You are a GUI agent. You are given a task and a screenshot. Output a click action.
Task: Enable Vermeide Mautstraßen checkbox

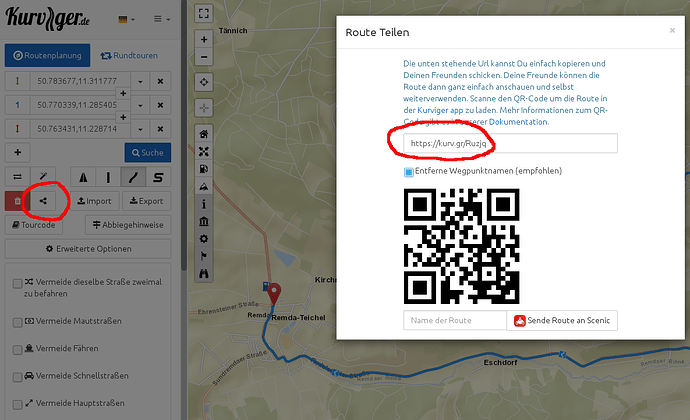[17, 322]
